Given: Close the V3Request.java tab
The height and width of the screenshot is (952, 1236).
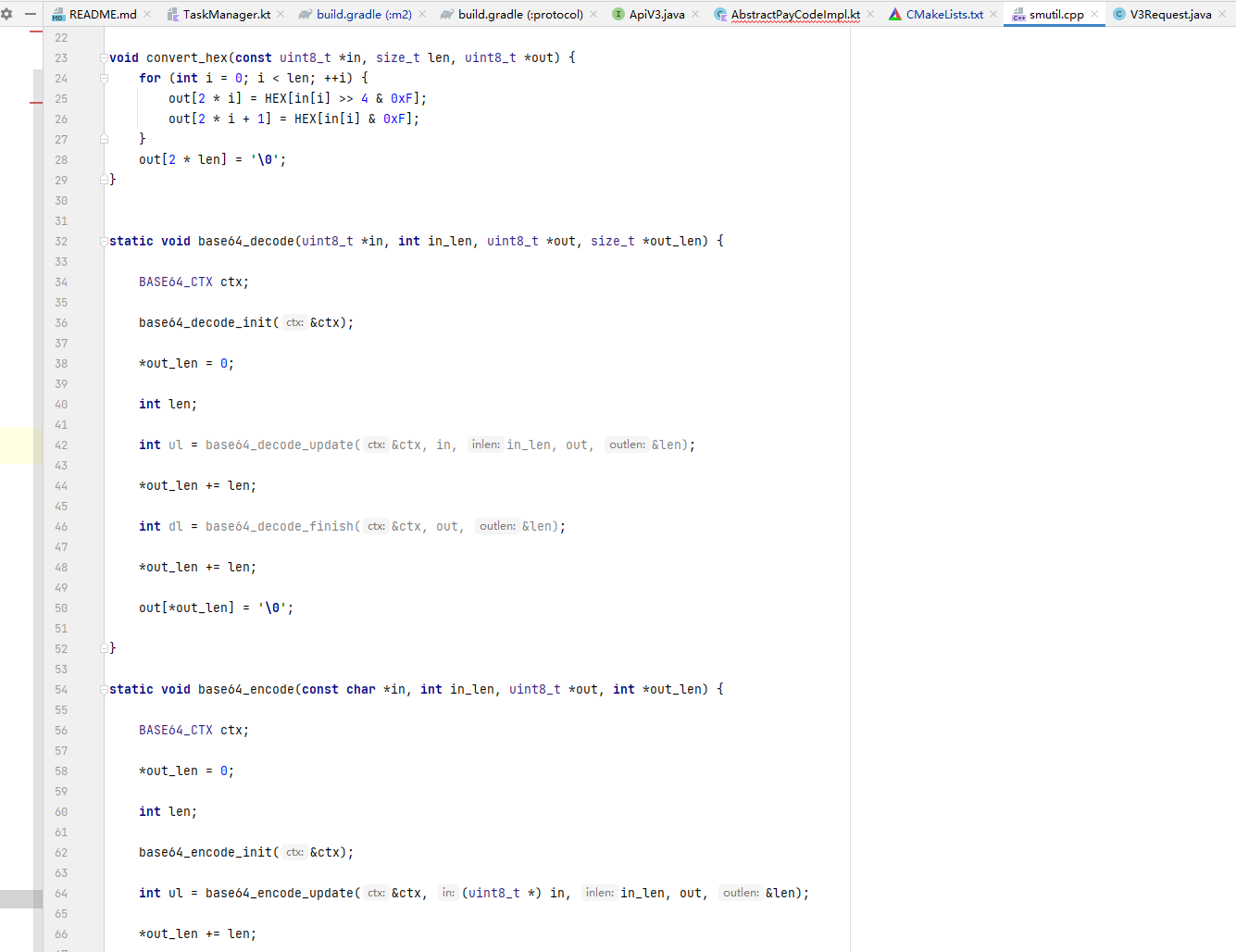Looking at the screenshot, I should point(1222,14).
